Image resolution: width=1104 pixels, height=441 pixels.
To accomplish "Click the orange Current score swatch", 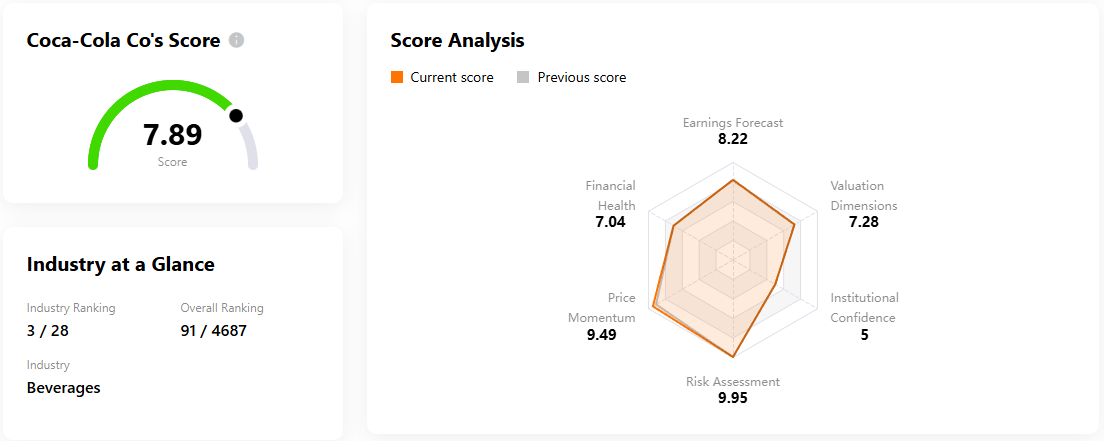I will point(397,78).
